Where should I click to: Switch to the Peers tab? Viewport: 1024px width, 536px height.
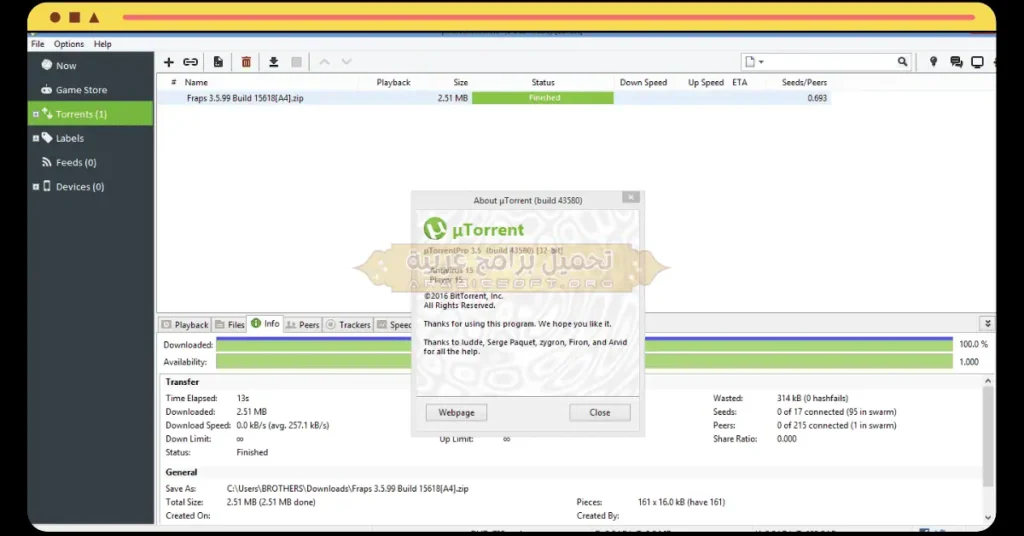tap(303, 324)
